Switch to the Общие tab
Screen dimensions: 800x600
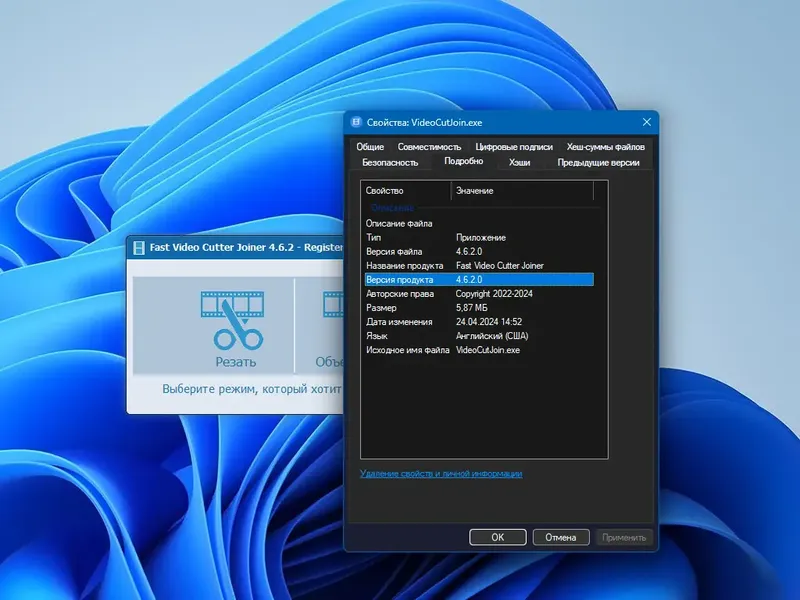coord(370,147)
